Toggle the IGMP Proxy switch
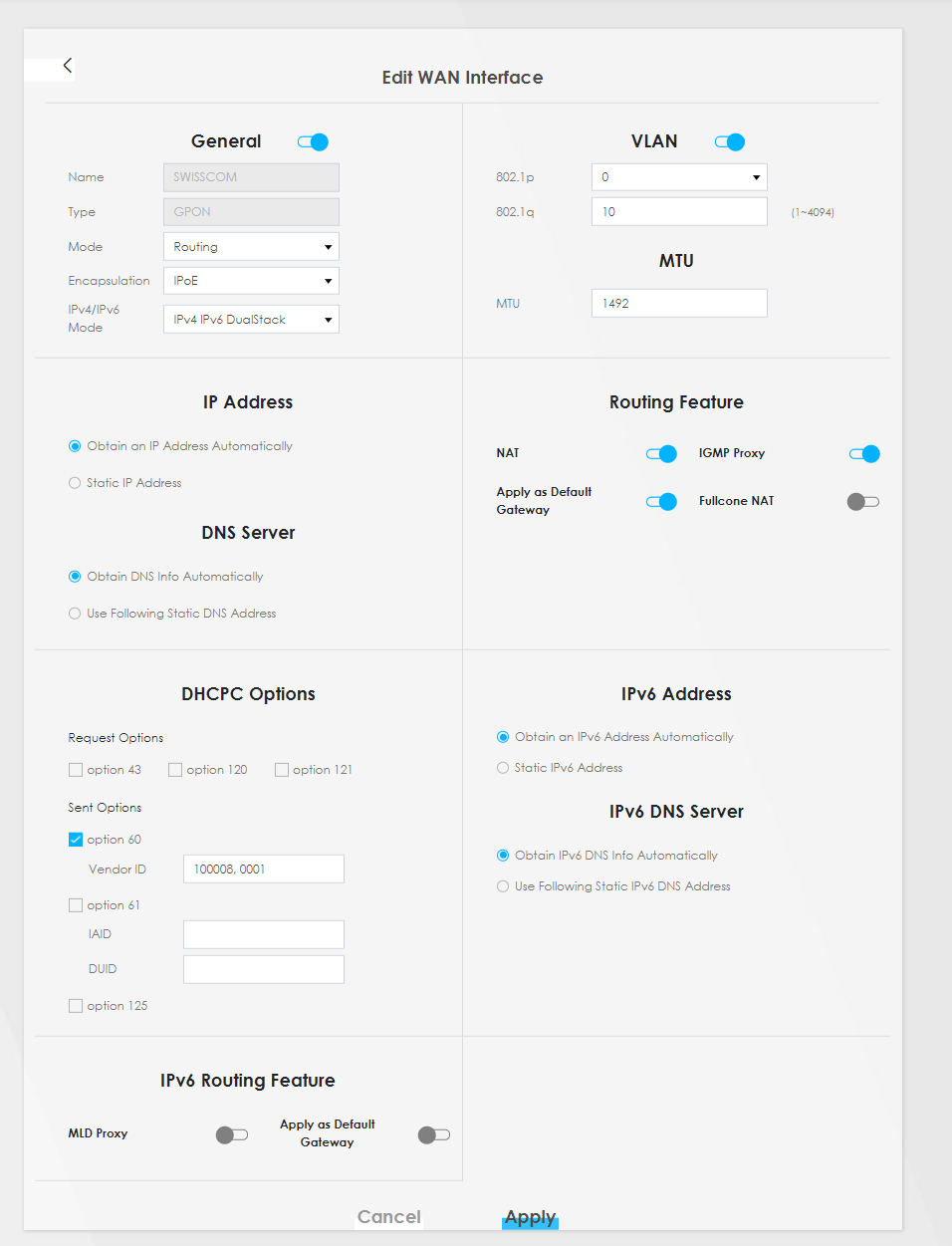The width and height of the screenshot is (952, 1246). coord(864,454)
